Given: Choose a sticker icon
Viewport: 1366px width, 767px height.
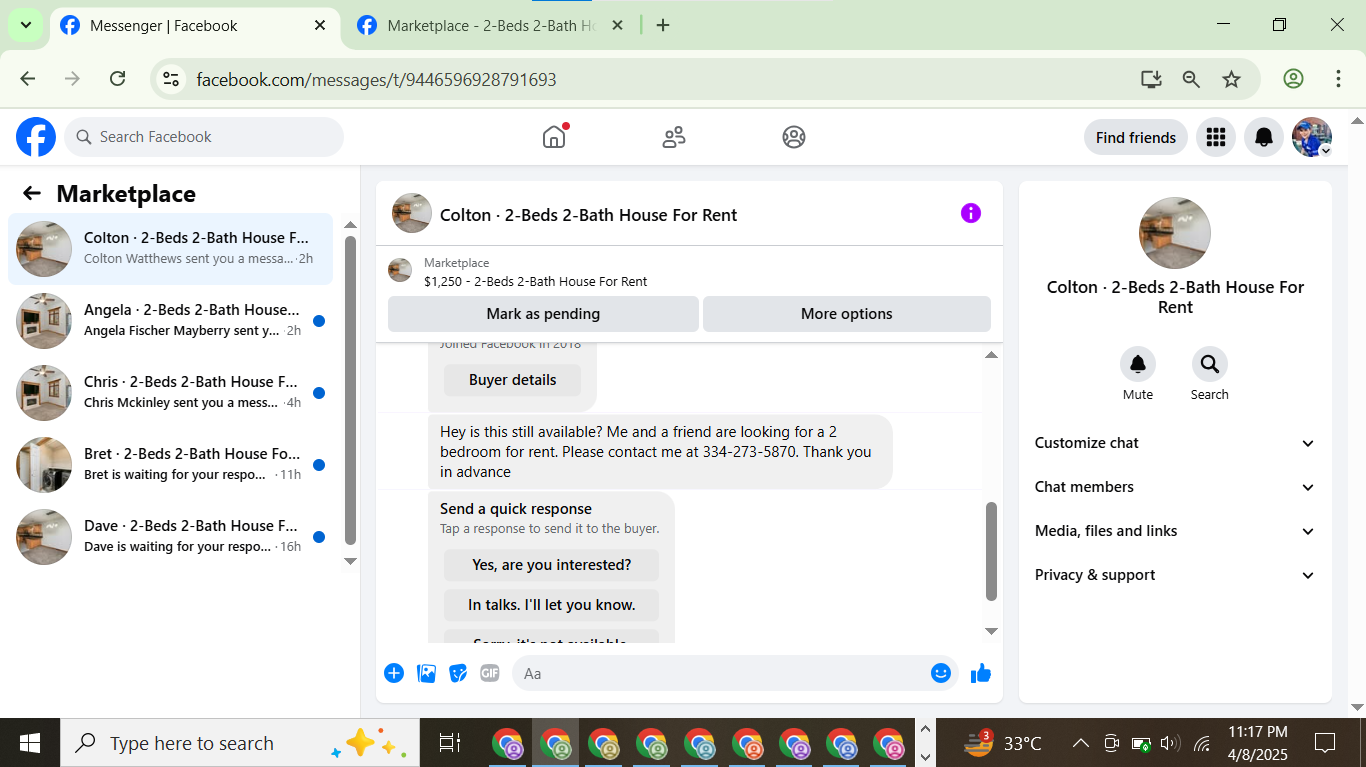Looking at the screenshot, I should pos(458,673).
